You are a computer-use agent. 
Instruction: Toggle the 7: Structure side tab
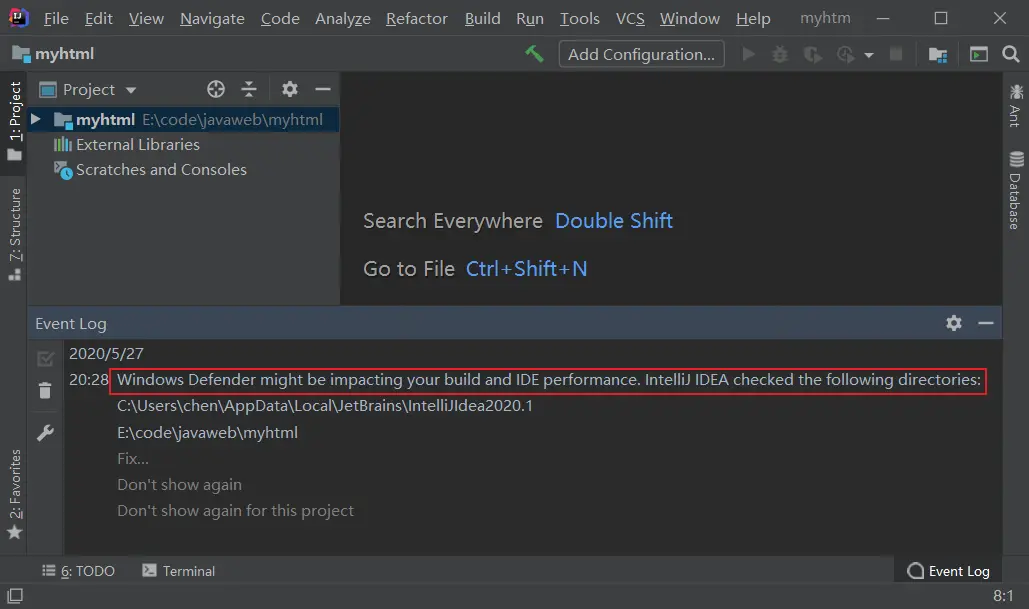click(x=14, y=233)
